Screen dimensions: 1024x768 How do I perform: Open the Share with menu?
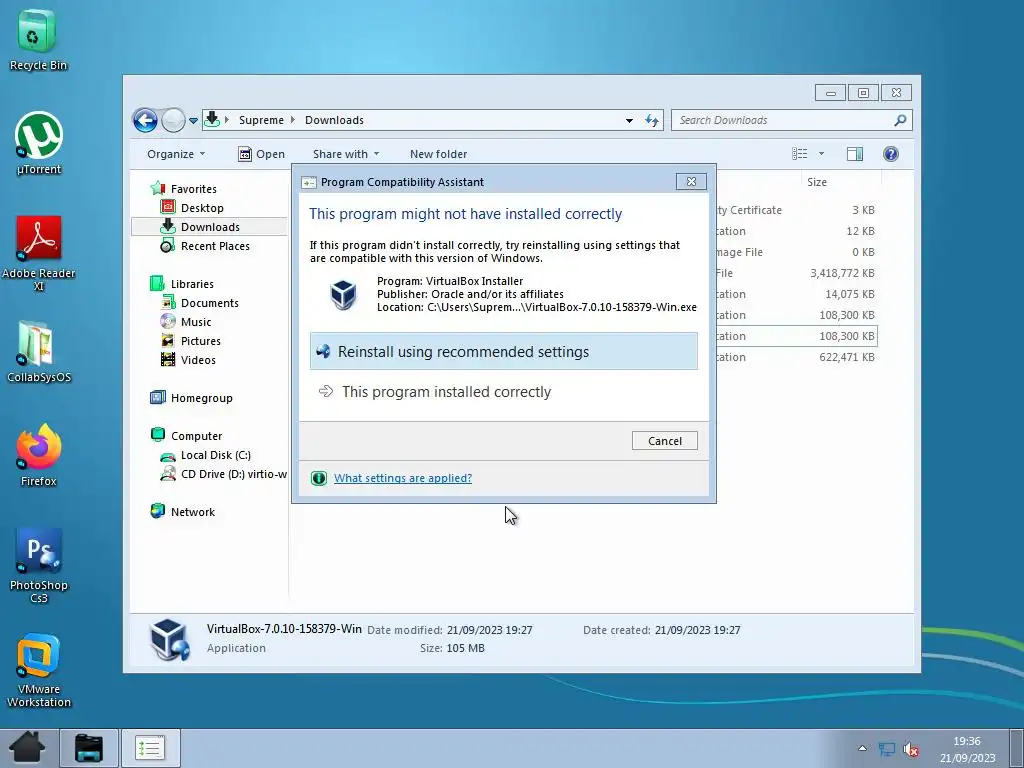click(345, 154)
